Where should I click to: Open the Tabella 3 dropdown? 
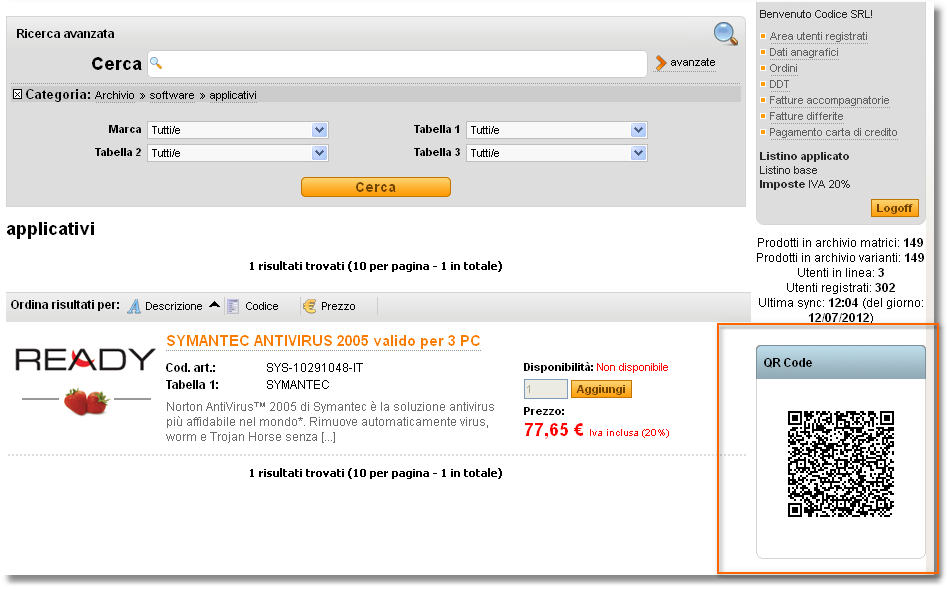point(556,153)
